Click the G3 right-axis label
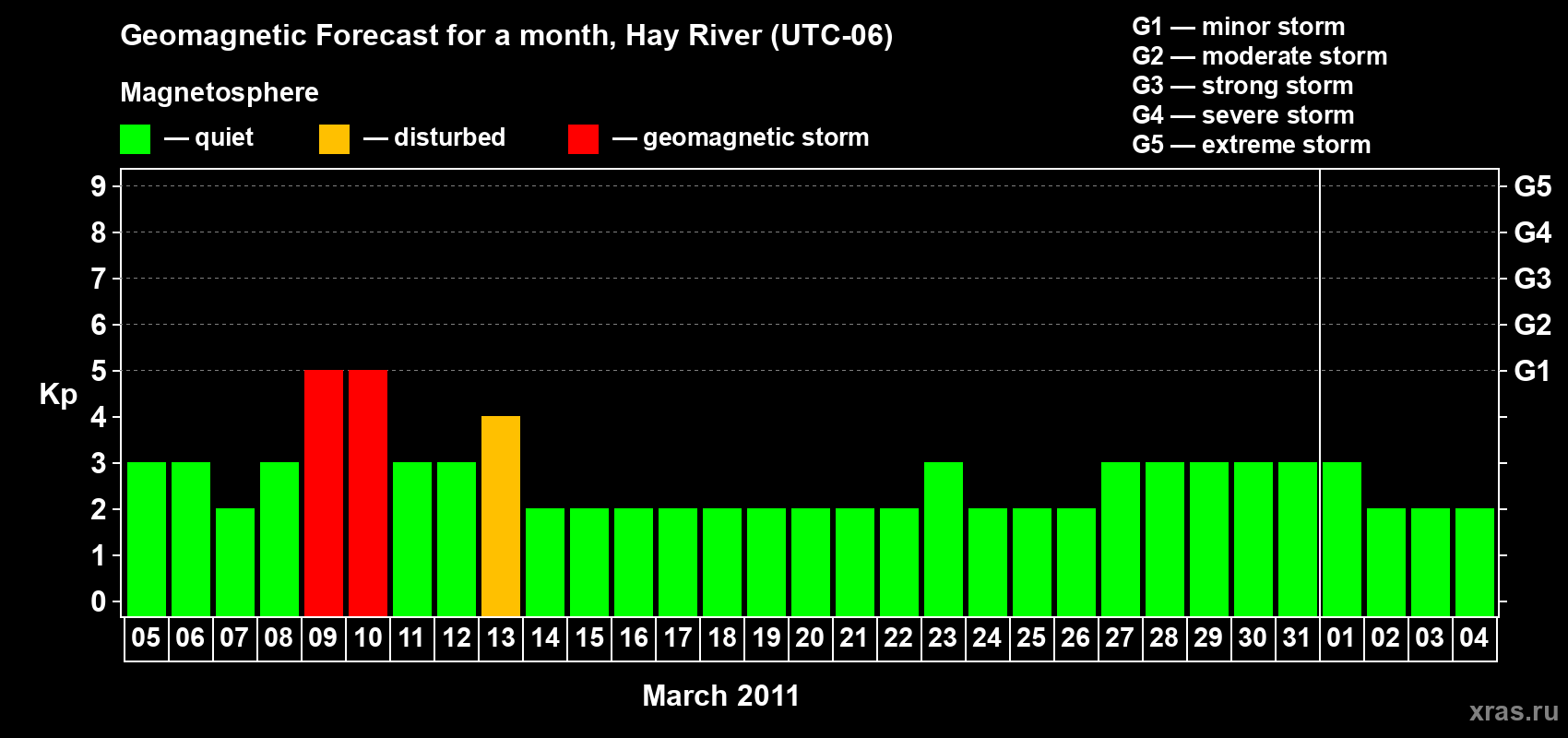Viewport: 1568px width, 738px height. [1533, 279]
